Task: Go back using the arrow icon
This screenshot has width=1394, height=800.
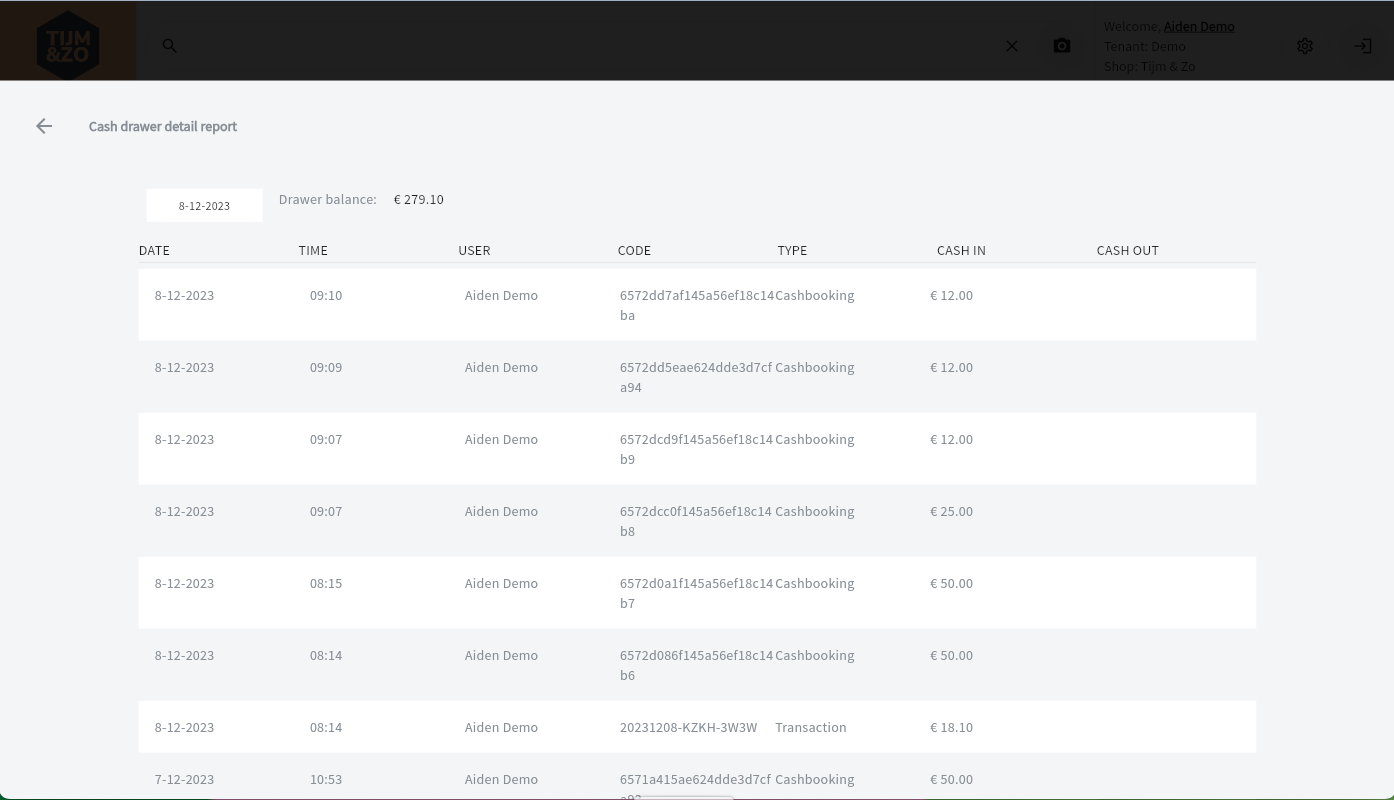Action: 44,126
